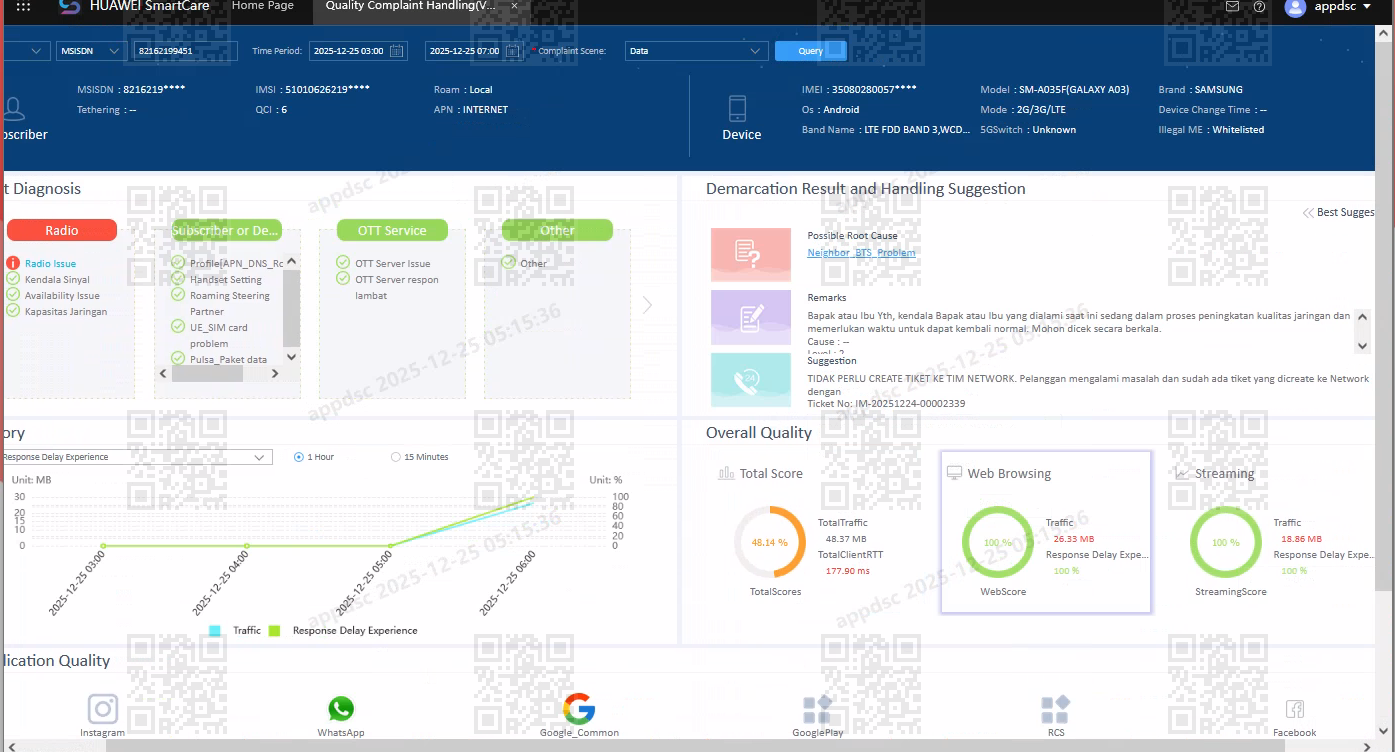Open calendar for end time 07:00
The height and width of the screenshot is (752, 1395).
(512, 51)
